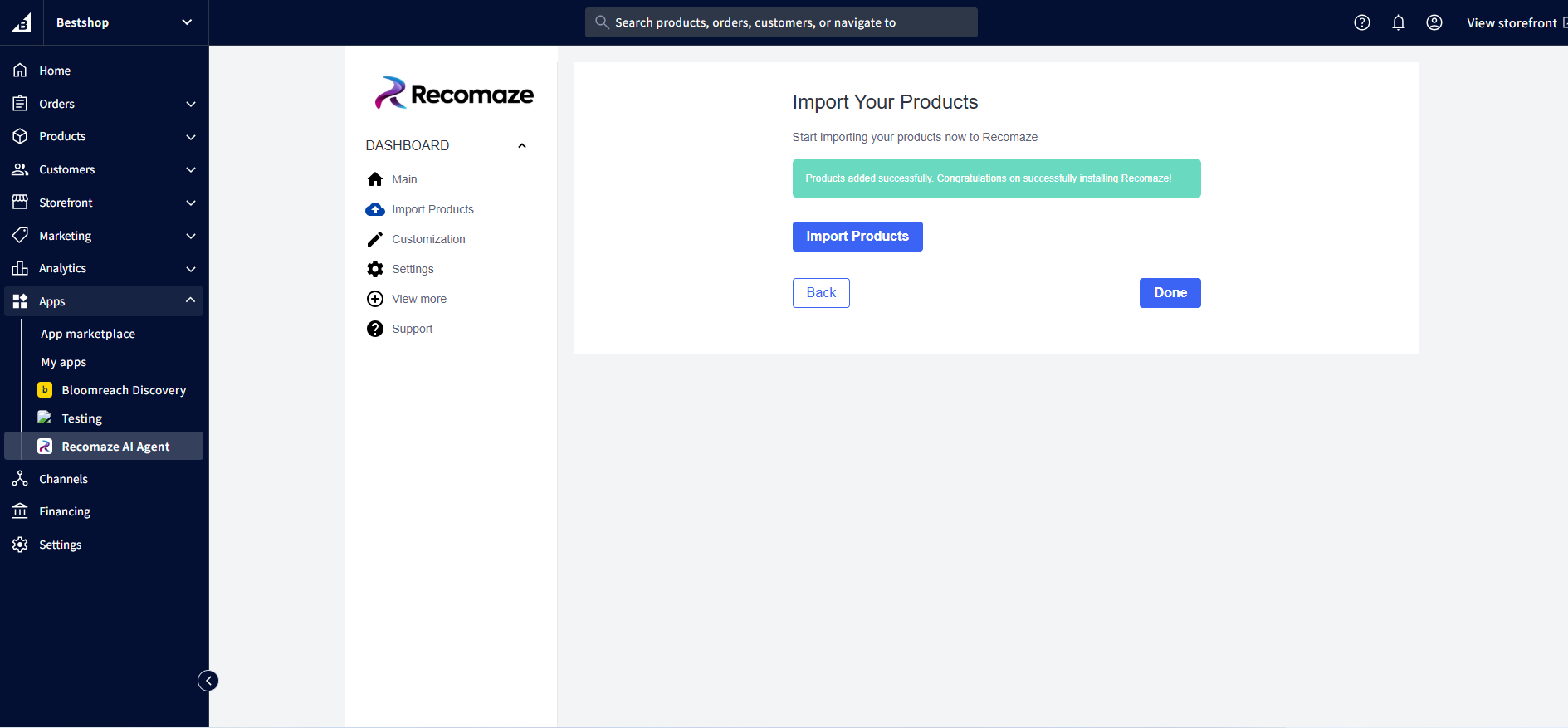The width and height of the screenshot is (1568, 728).
Task: Open Main in Recomaze dashboard
Action: click(x=404, y=179)
